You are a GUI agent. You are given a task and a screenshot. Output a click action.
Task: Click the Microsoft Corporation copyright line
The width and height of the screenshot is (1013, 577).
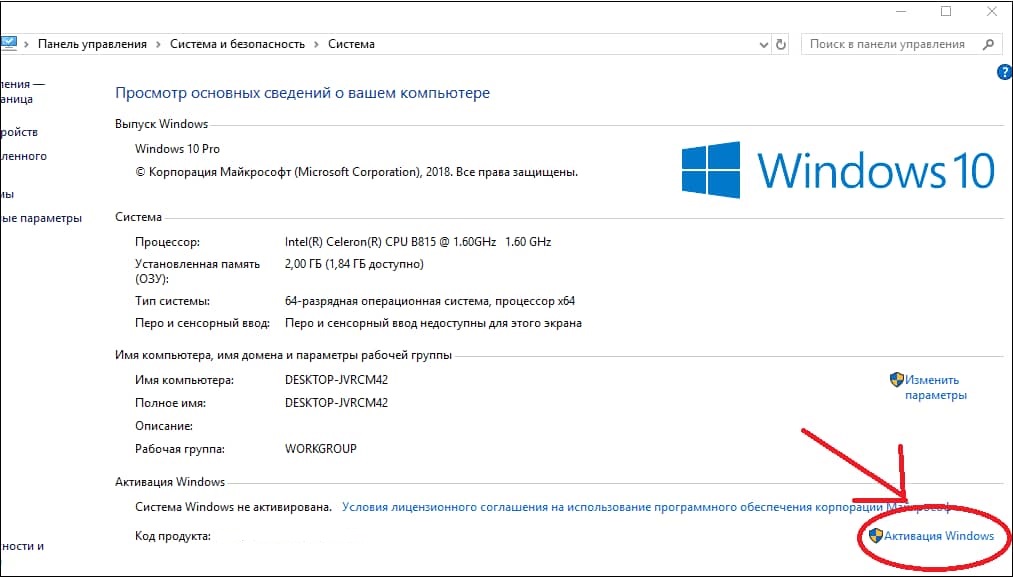pyautogui.click(x=357, y=173)
